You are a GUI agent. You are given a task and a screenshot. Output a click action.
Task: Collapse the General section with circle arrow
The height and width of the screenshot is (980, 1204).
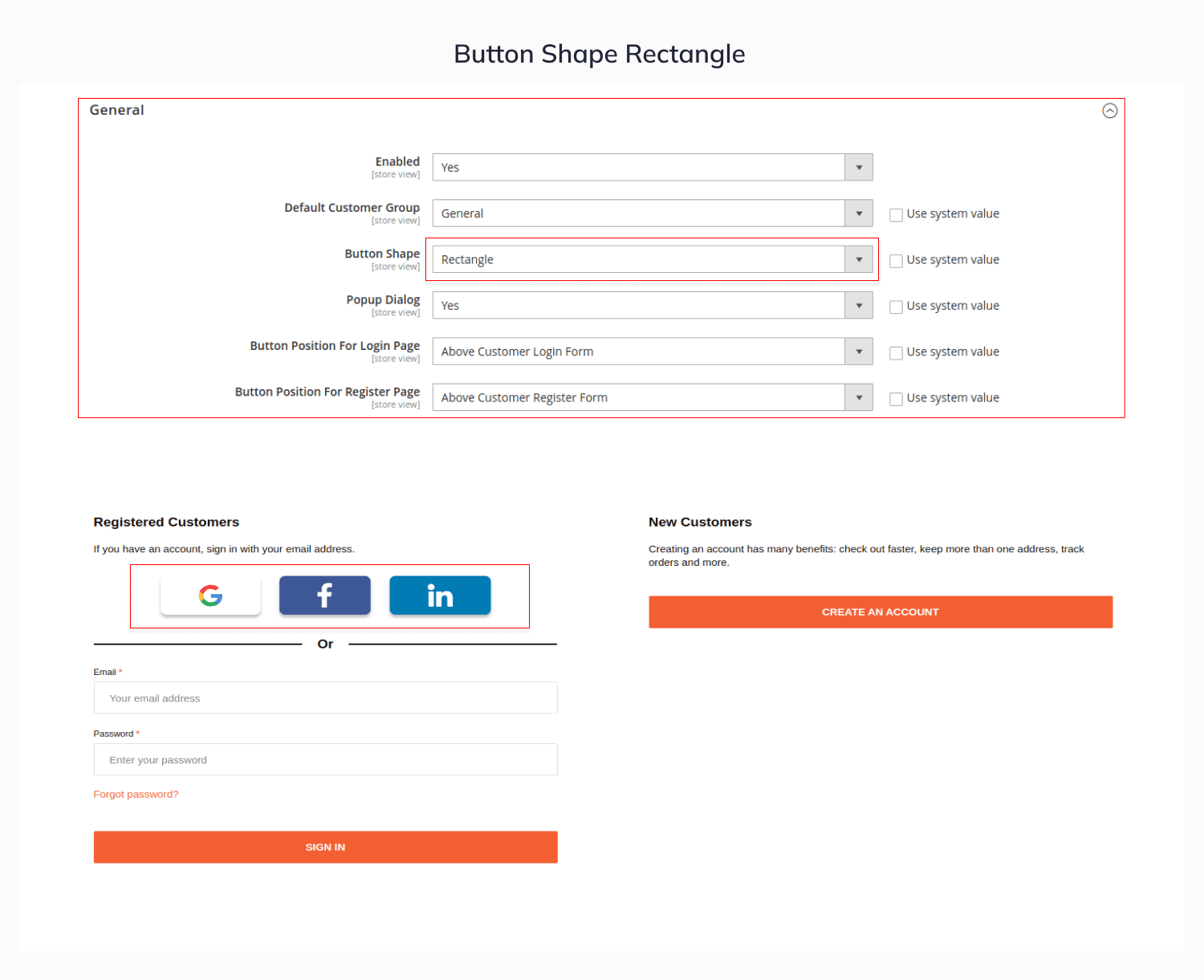1109,111
